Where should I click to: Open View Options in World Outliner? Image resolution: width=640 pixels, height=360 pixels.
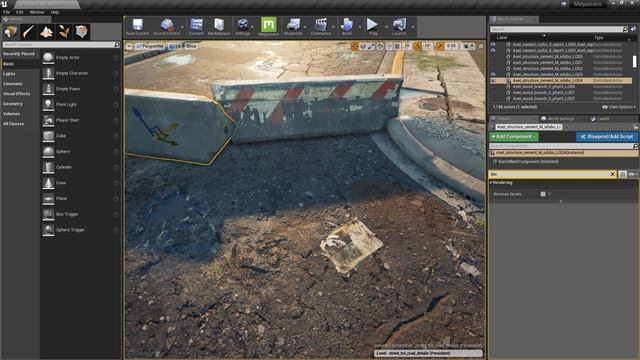[619, 107]
